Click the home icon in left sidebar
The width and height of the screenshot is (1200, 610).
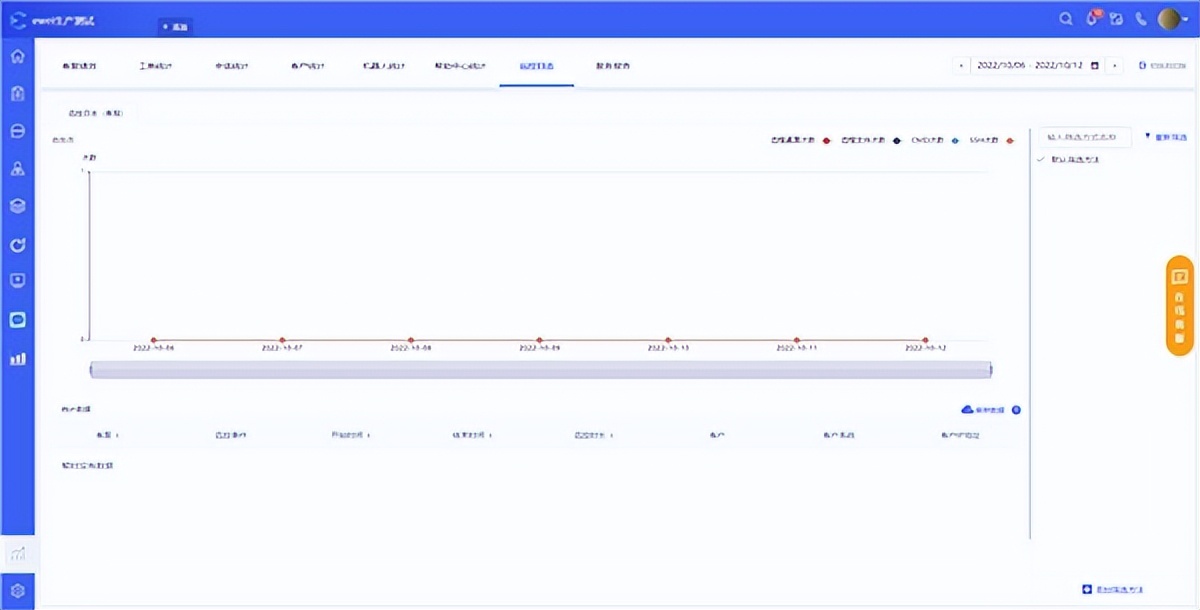[17, 56]
